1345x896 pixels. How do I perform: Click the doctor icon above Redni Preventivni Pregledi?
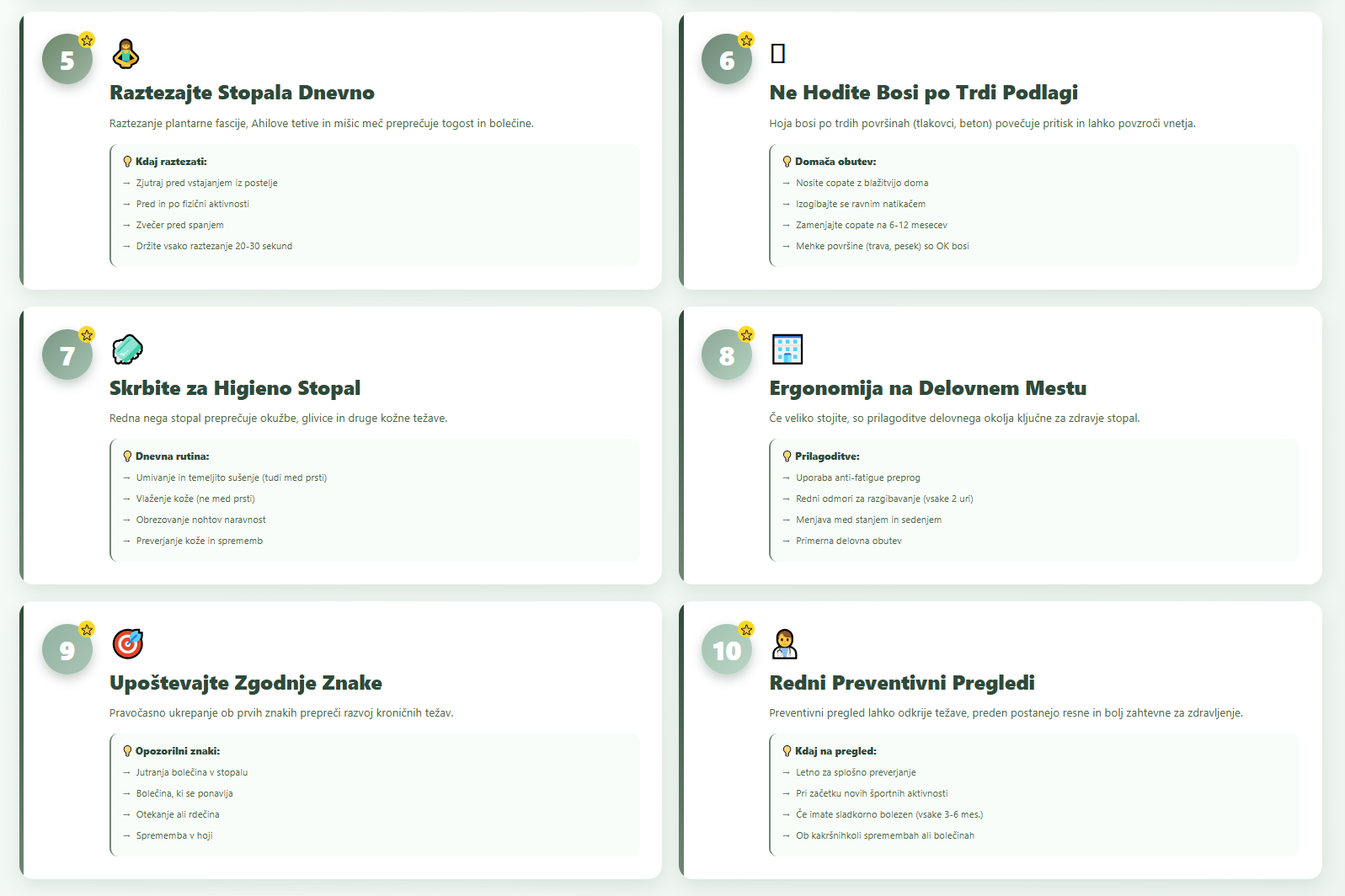click(x=785, y=643)
